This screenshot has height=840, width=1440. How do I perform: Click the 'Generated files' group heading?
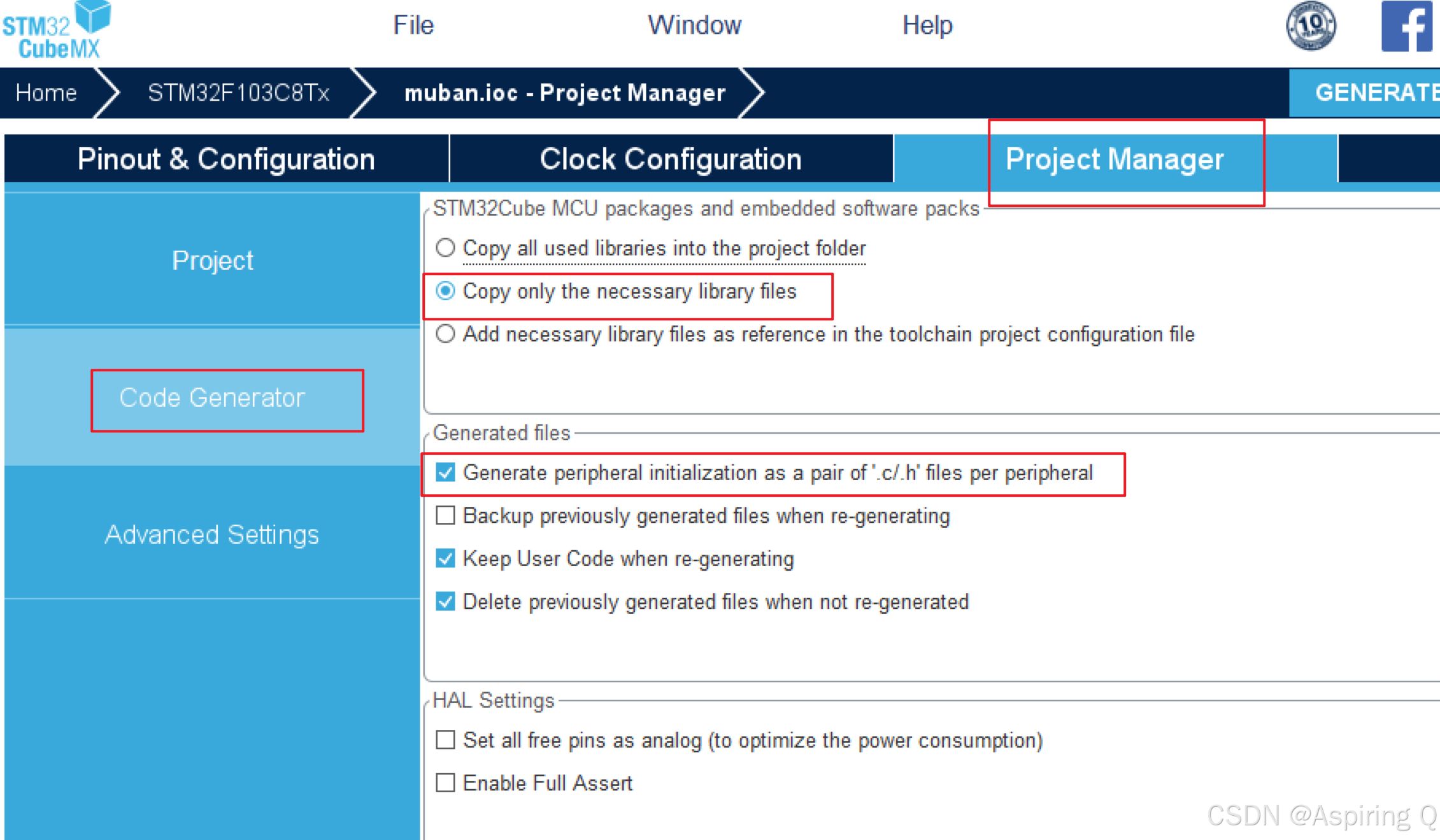point(501,433)
